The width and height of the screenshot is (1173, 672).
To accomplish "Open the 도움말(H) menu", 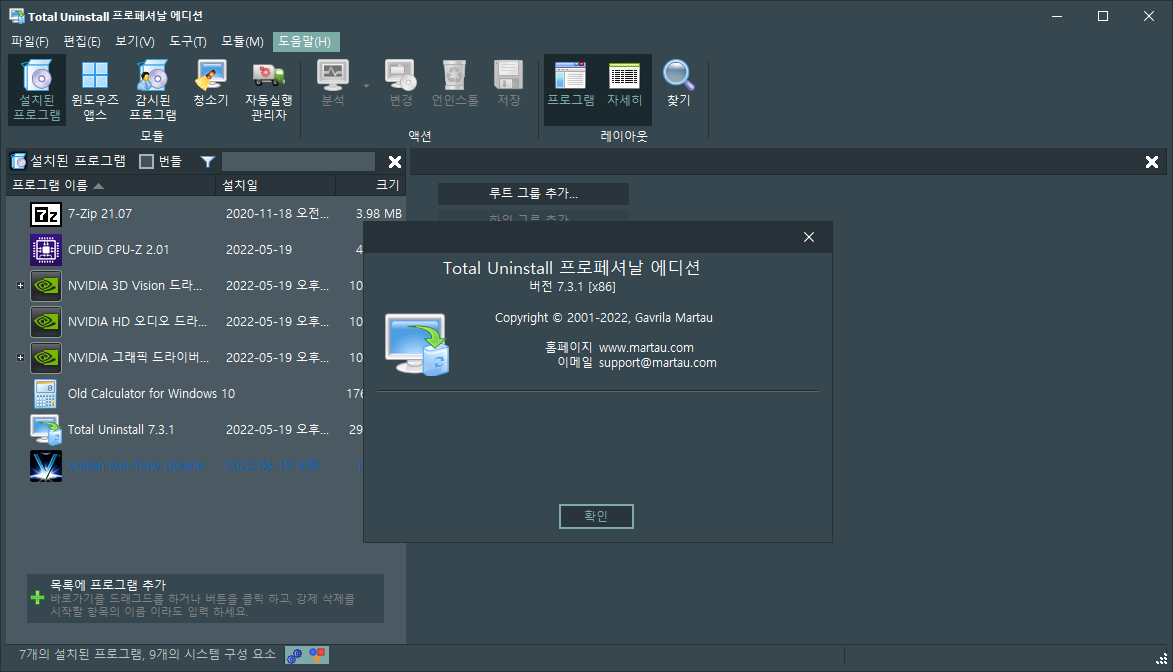I will point(305,42).
